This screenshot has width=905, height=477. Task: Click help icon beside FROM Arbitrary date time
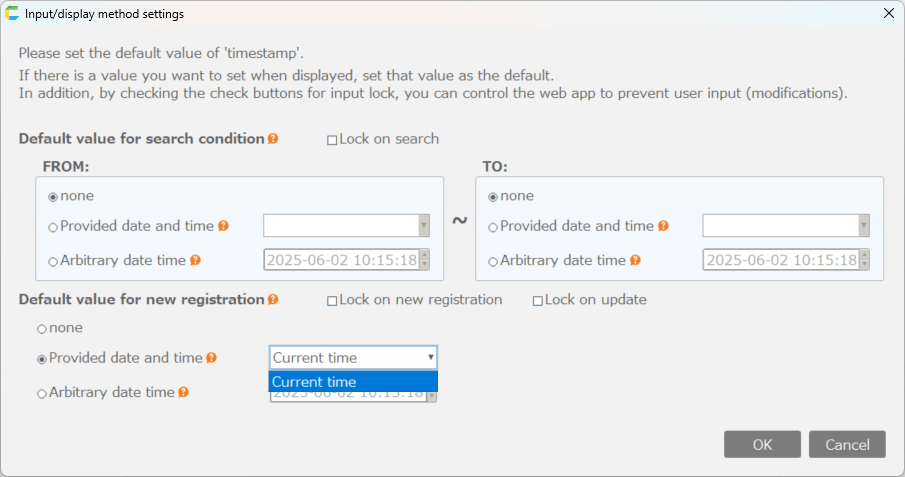196,260
